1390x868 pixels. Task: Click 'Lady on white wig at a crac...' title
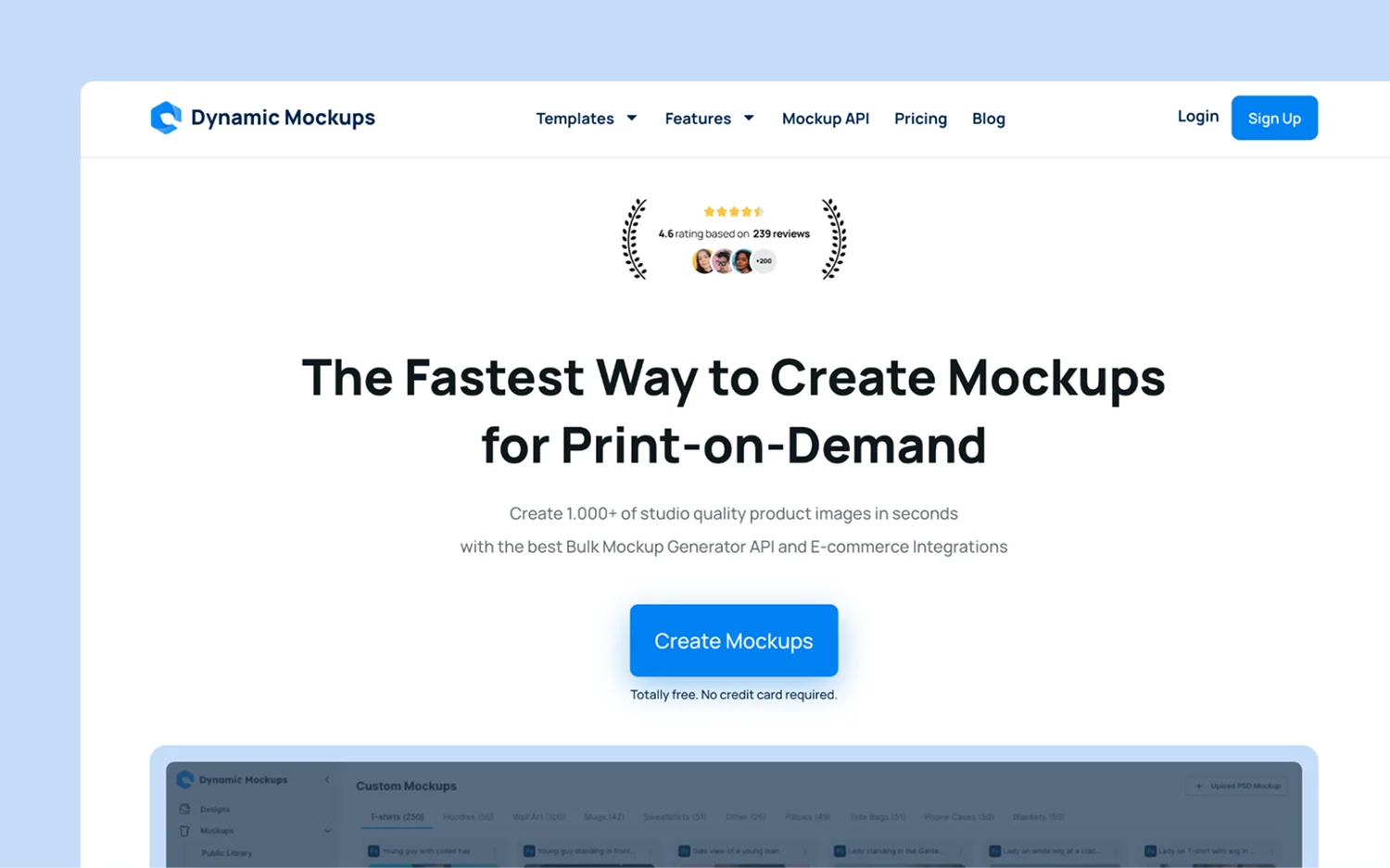pyautogui.click(x=1051, y=850)
